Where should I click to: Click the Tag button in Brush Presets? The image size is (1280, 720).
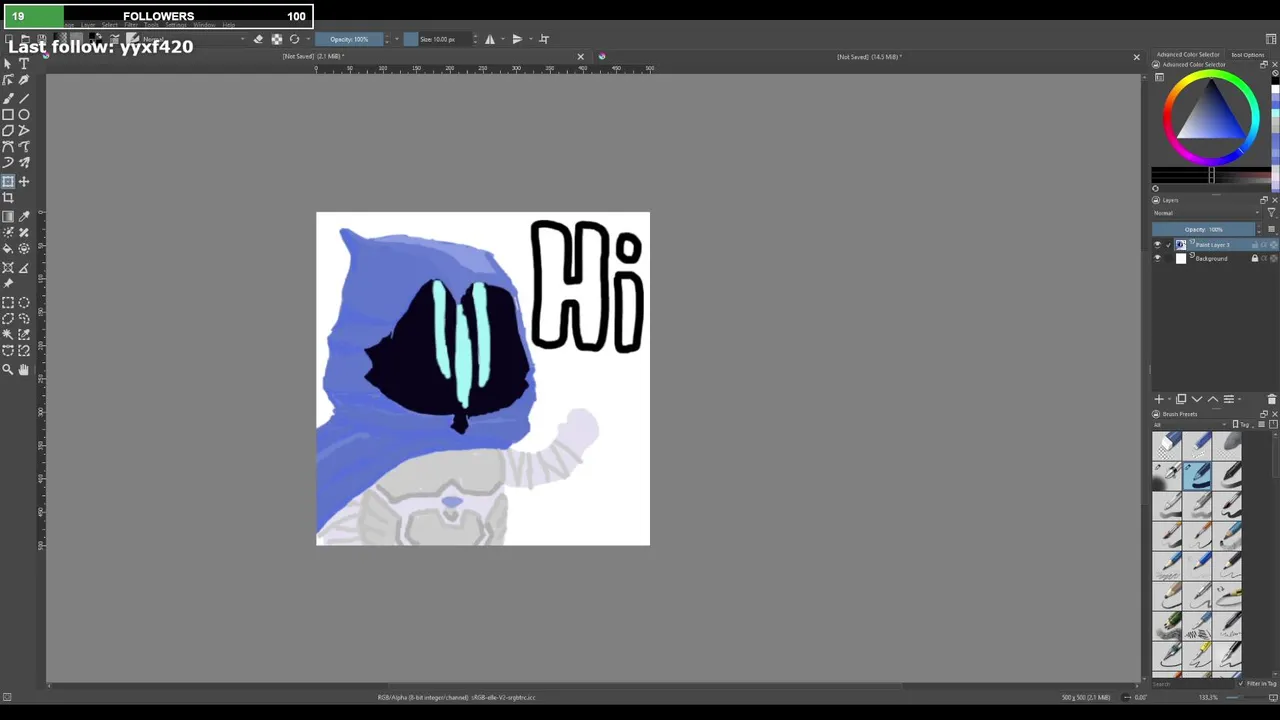click(1244, 424)
